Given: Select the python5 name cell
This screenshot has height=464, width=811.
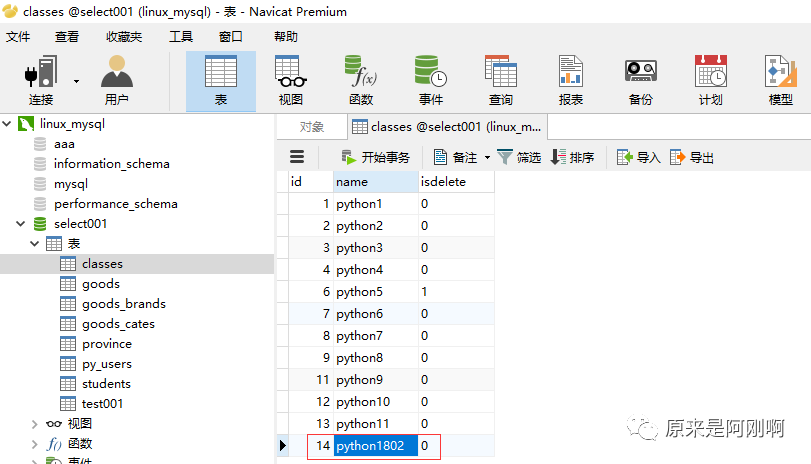Looking at the screenshot, I should (x=376, y=292).
